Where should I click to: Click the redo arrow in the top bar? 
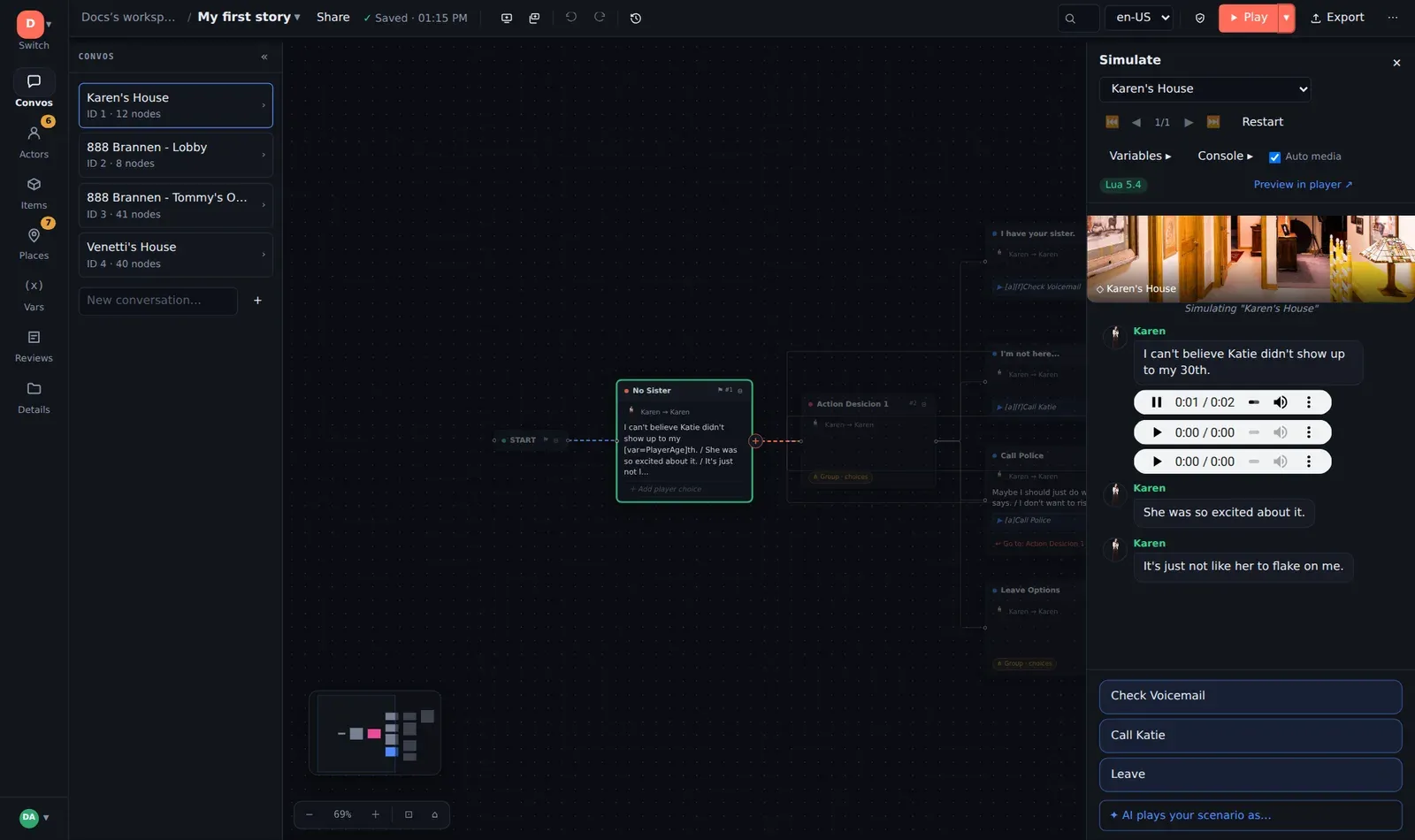600,17
